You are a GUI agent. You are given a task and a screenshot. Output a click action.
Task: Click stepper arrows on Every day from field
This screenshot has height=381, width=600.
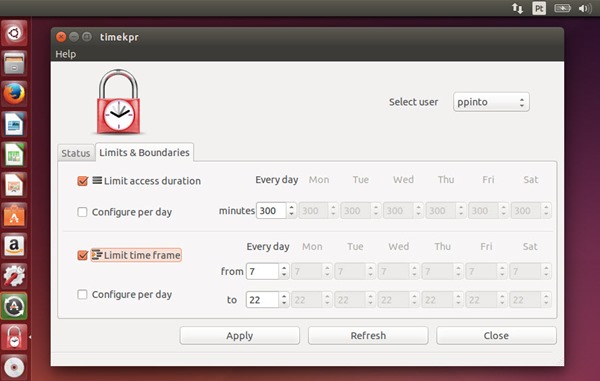click(284, 271)
